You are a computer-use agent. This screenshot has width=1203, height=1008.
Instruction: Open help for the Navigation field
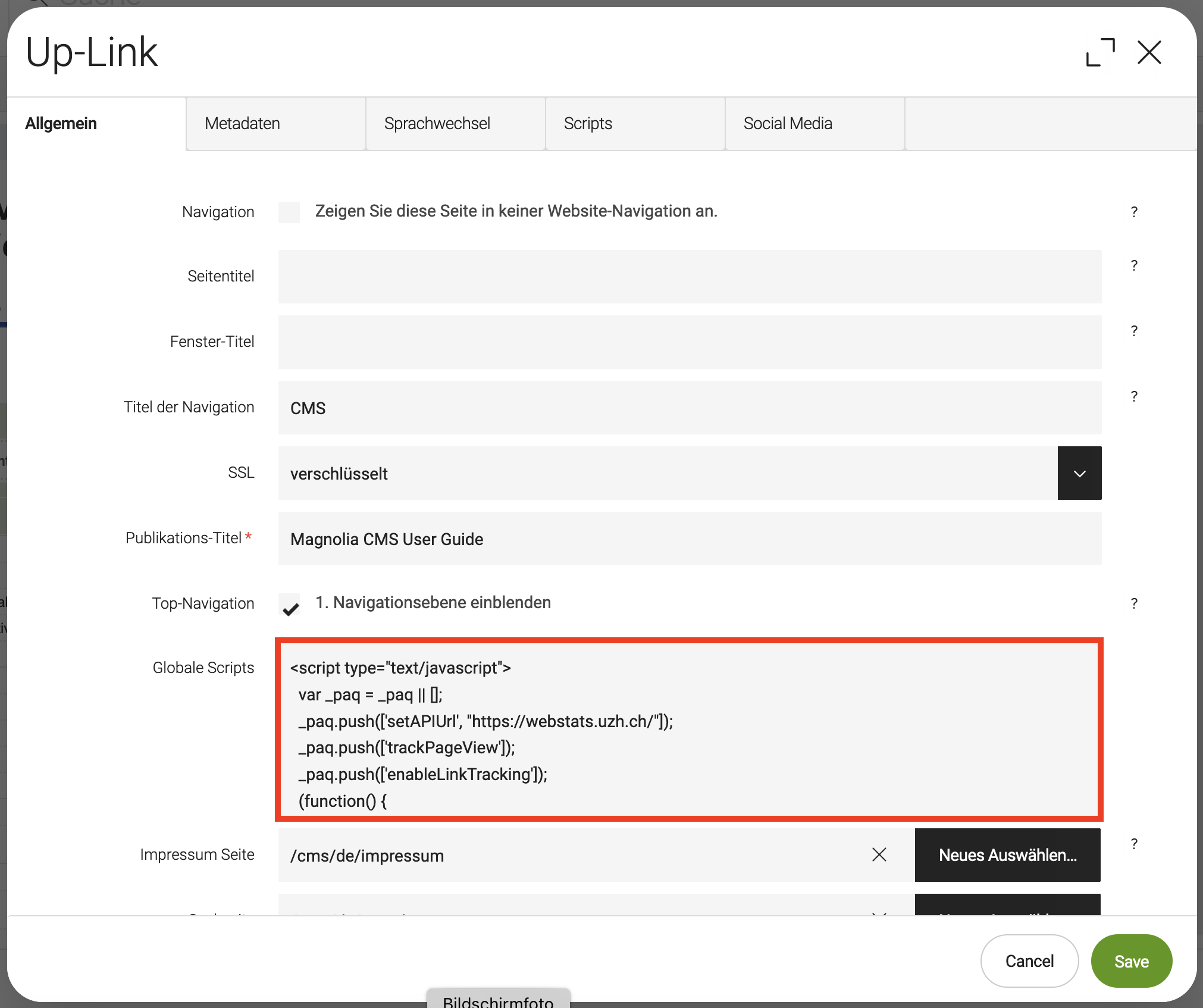tap(1134, 212)
